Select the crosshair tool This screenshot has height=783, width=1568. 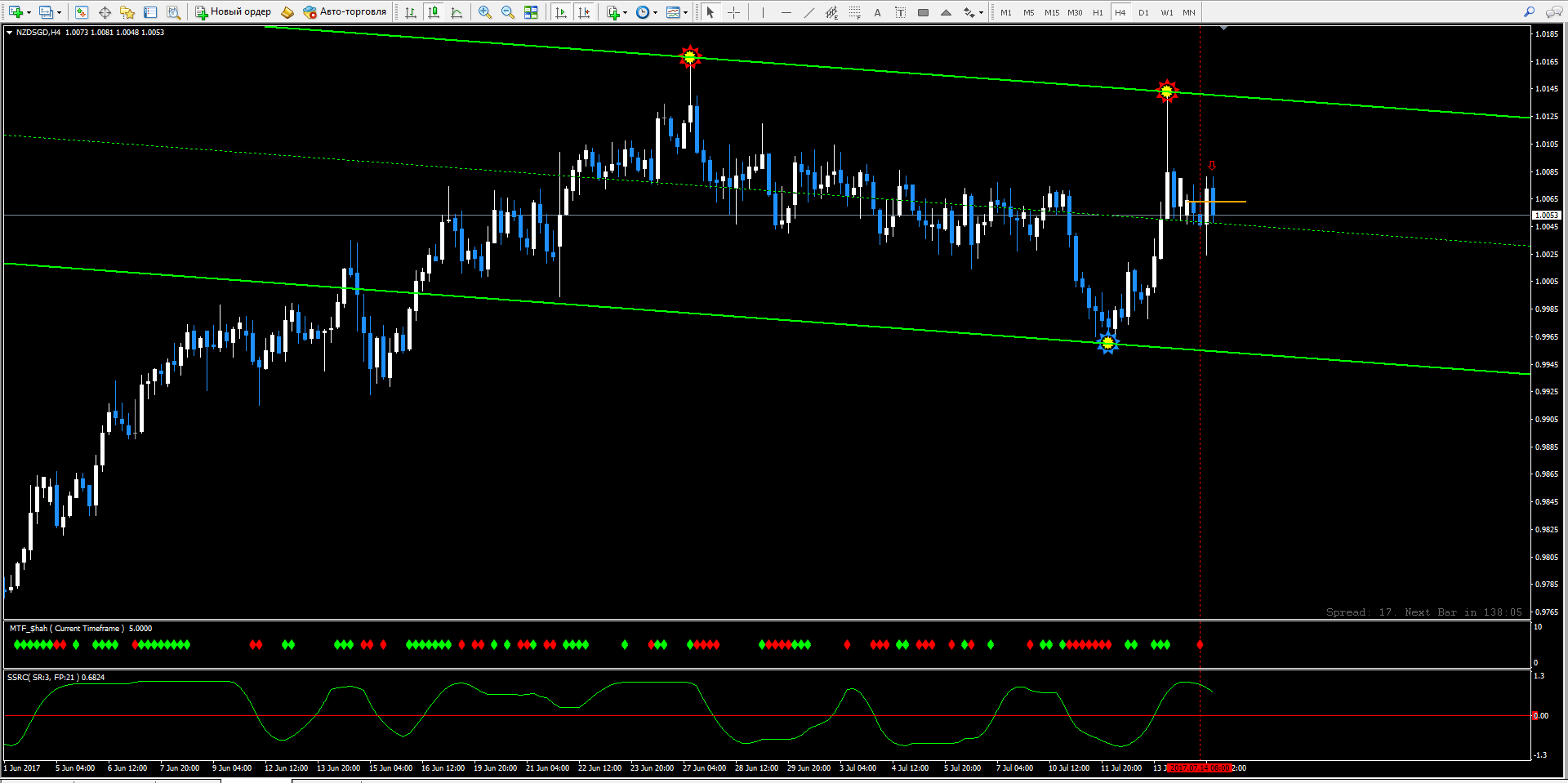click(x=733, y=12)
